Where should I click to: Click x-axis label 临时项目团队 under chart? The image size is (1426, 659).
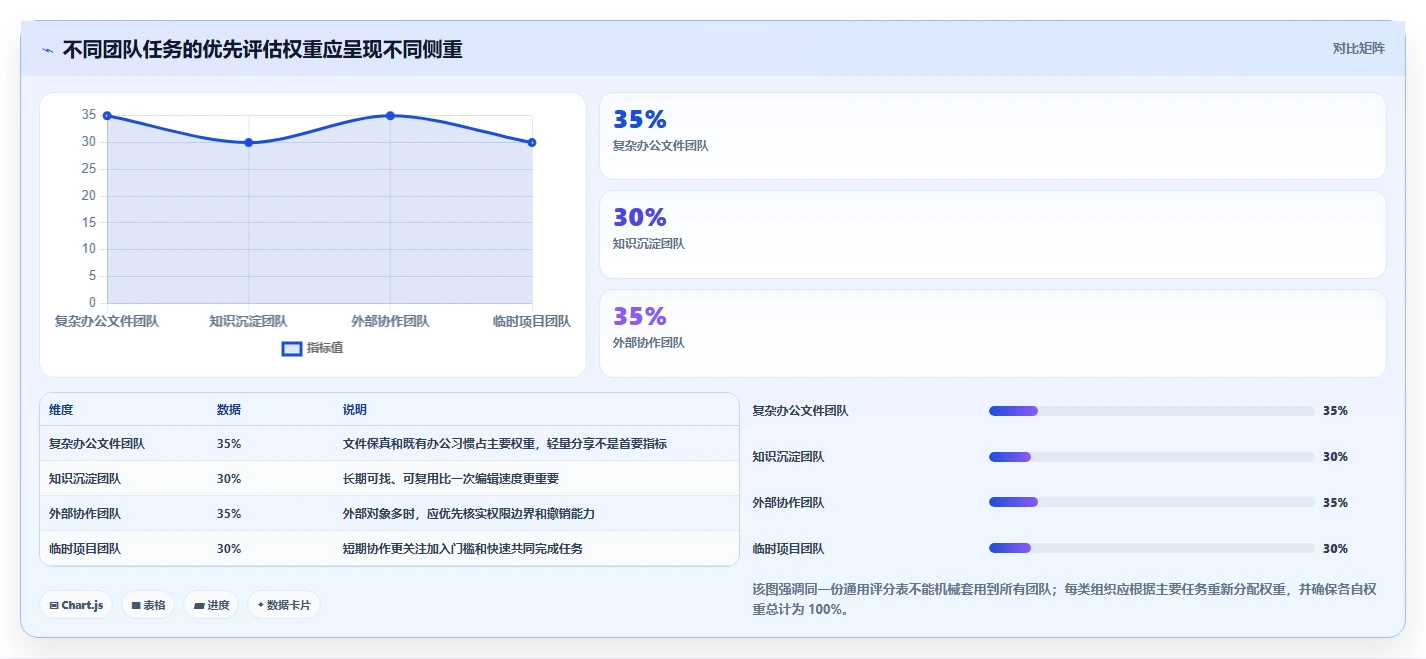(x=532, y=322)
